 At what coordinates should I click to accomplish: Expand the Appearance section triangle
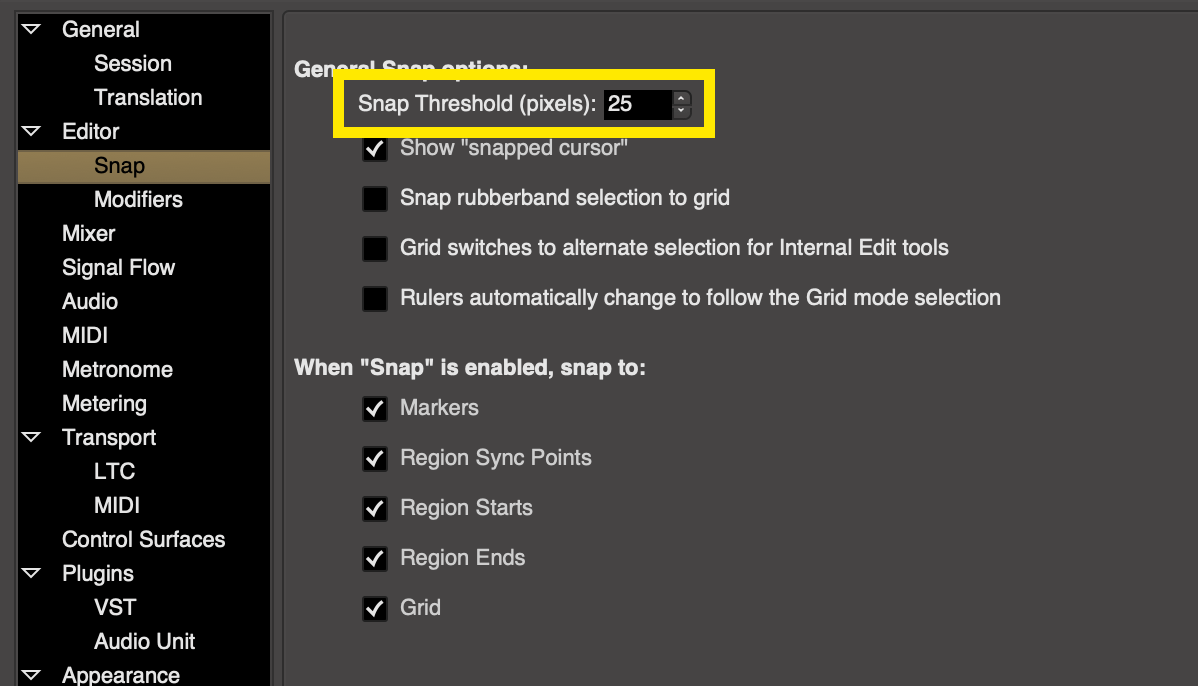click(x=32, y=675)
